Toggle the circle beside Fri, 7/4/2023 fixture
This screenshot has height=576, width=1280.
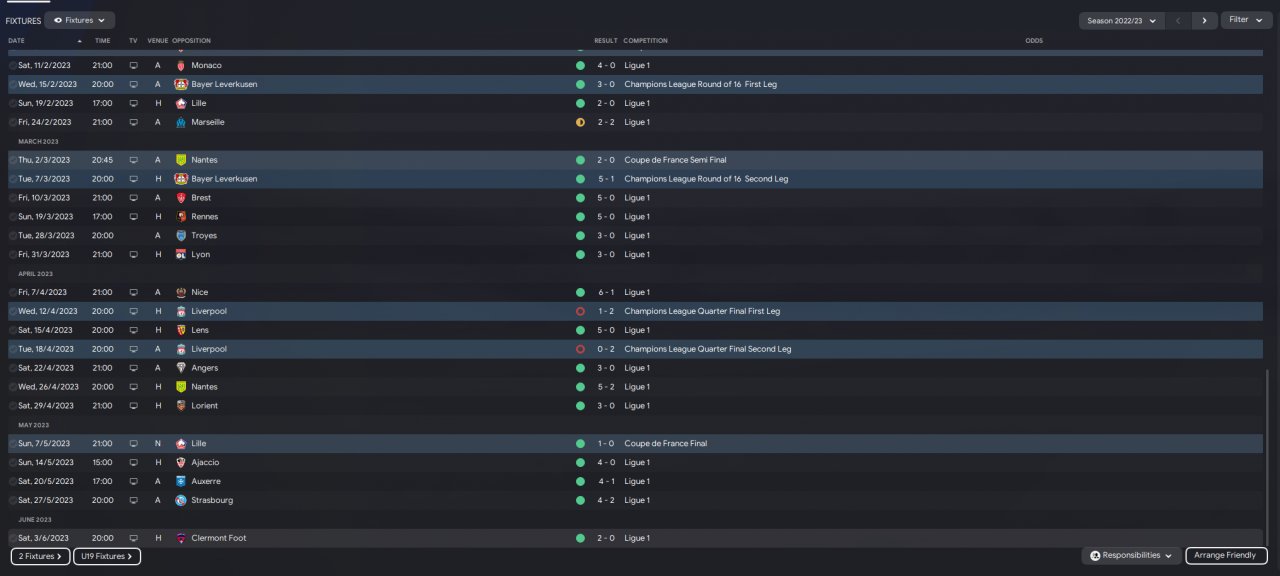pyautogui.click(x=13, y=293)
